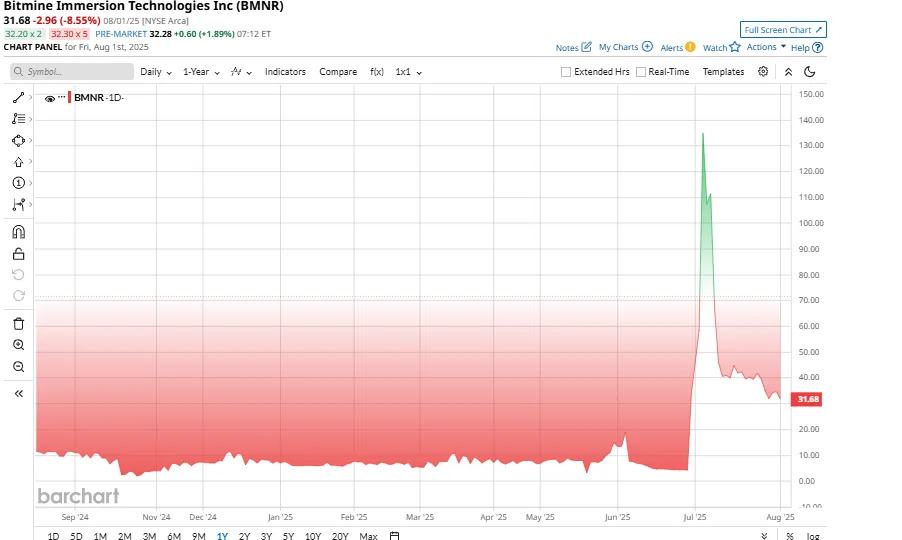Toggle the lock drawings icon
The width and height of the screenshot is (902, 540).
tap(18, 254)
